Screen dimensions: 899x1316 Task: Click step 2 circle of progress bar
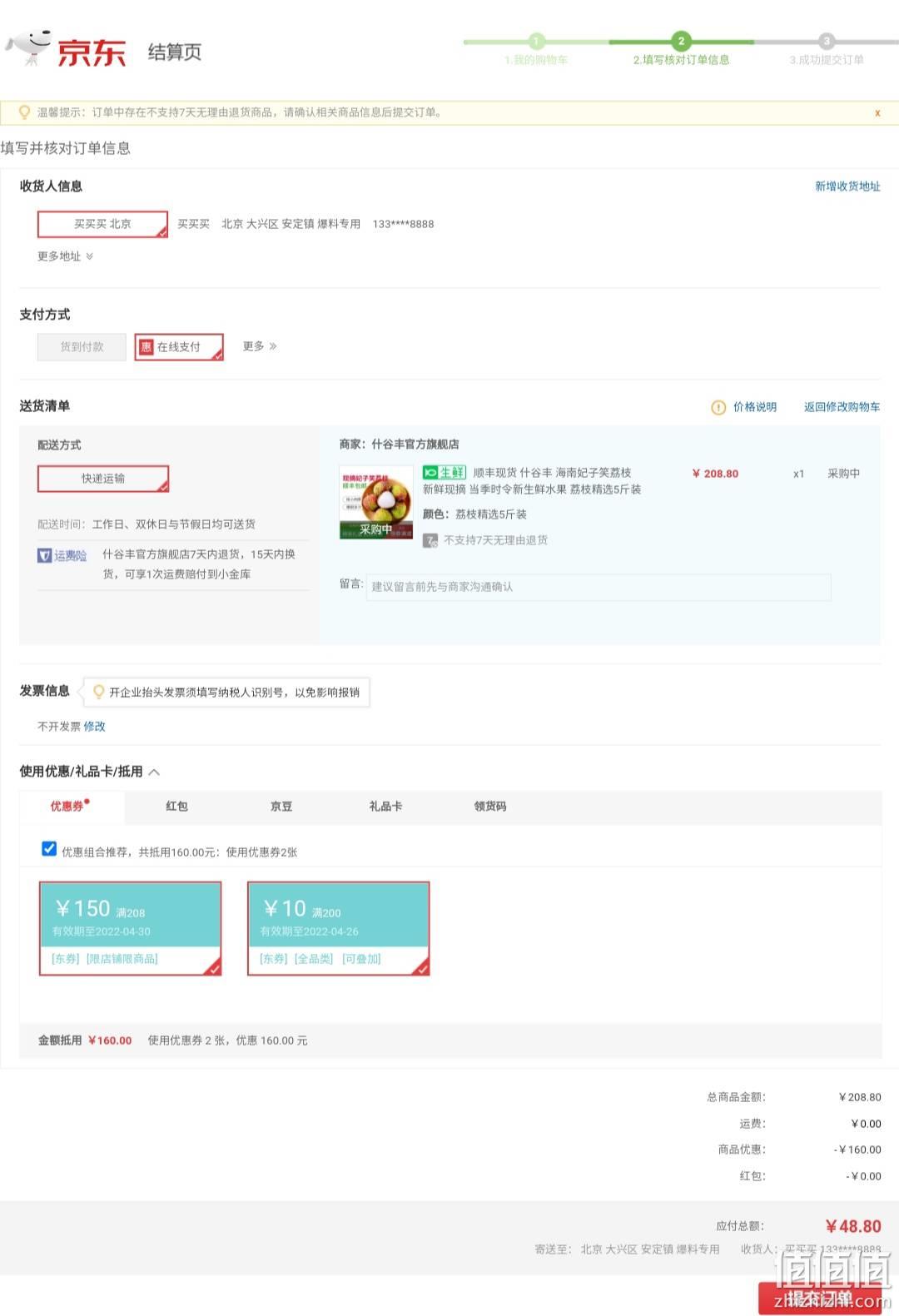[x=681, y=41]
